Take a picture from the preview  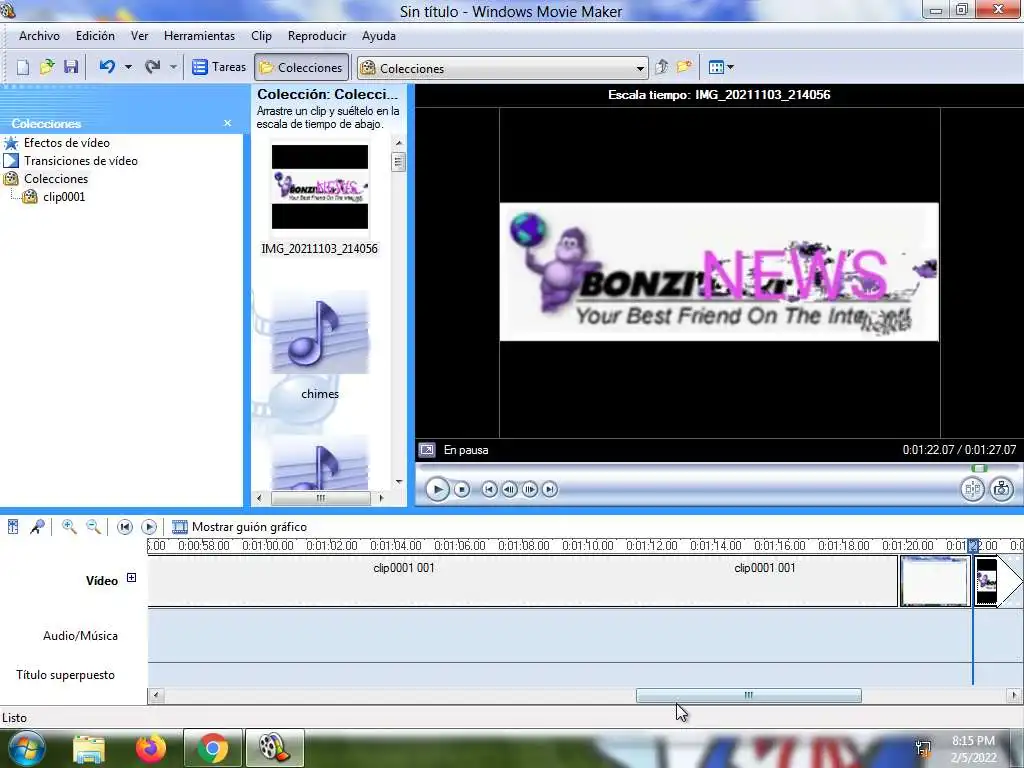pos(1001,489)
